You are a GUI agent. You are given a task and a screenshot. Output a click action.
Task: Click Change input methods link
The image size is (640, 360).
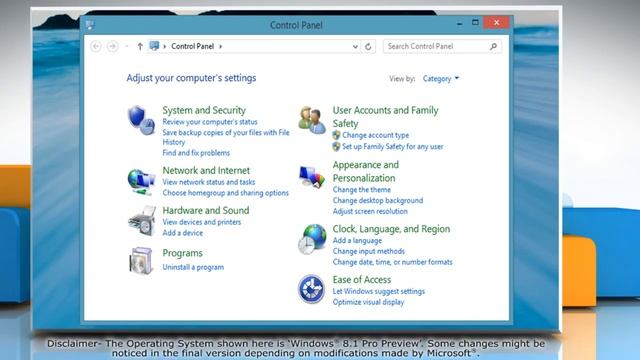pyautogui.click(x=369, y=251)
